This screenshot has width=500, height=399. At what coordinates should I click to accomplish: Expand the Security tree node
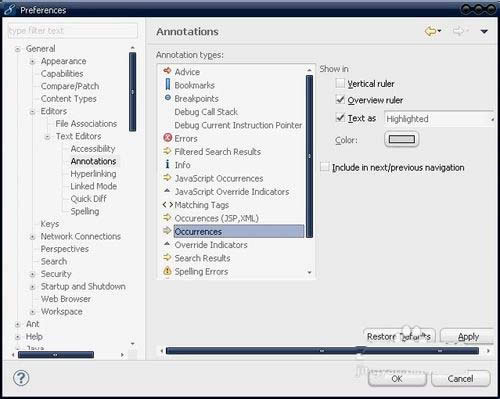[x=32, y=274]
